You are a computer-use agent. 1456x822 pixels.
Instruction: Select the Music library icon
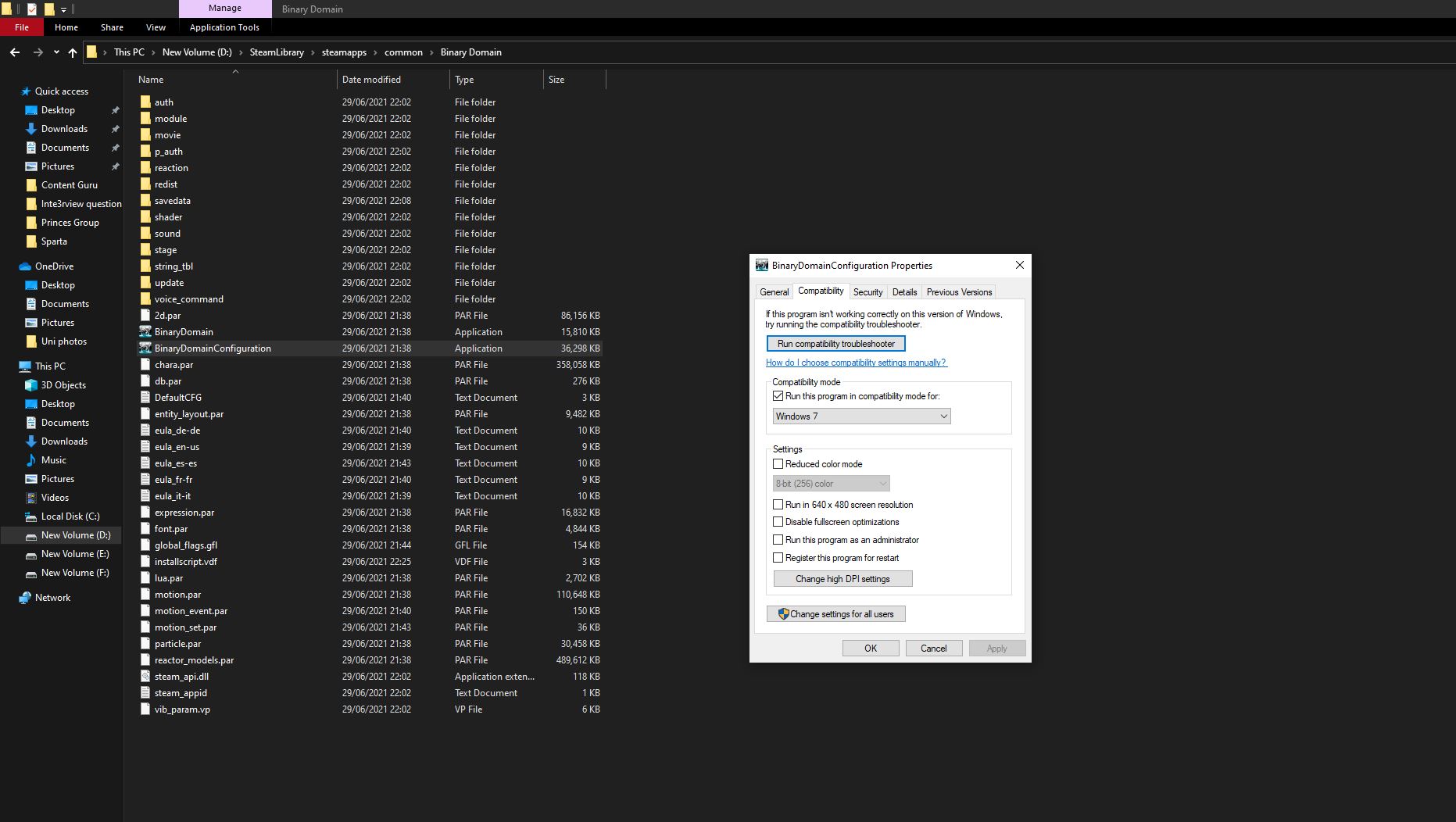click(x=31, y=460)
